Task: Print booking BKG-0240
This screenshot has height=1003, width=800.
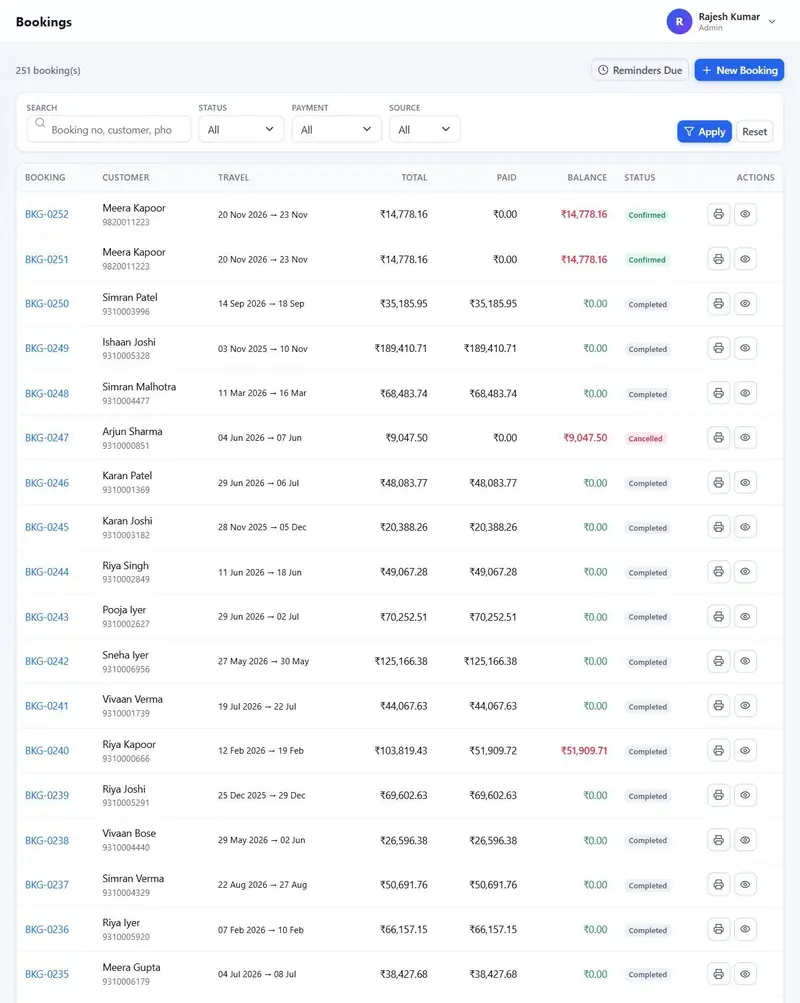Action: tap(718, 750)
